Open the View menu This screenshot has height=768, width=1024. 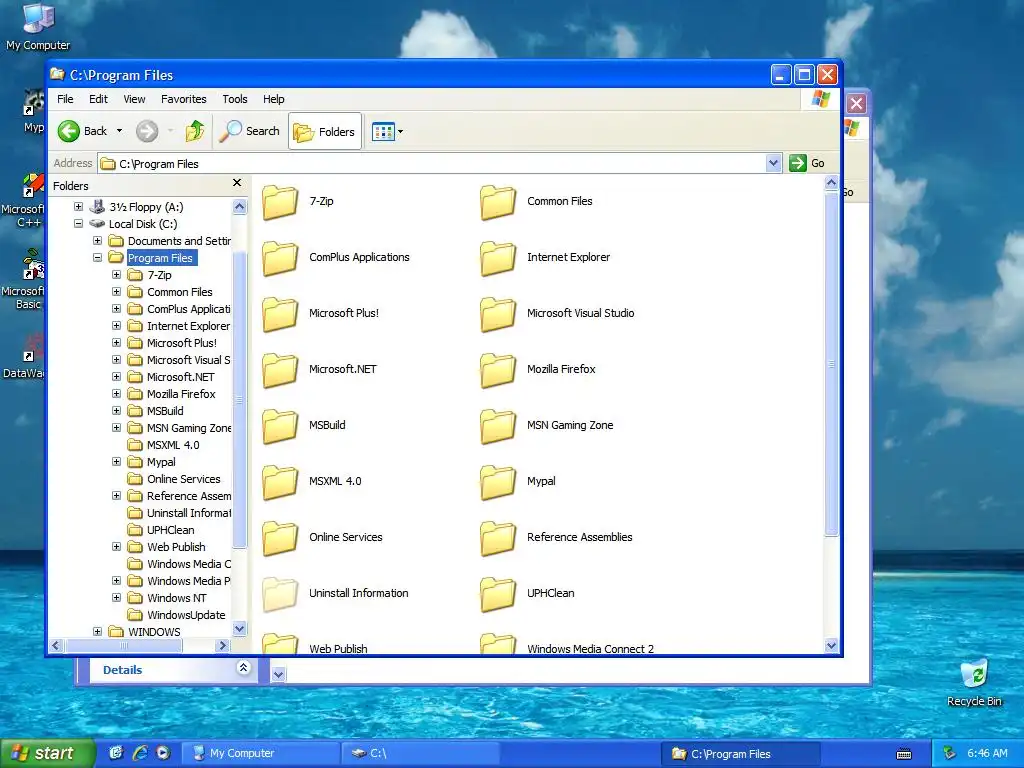tap(134, 99)
